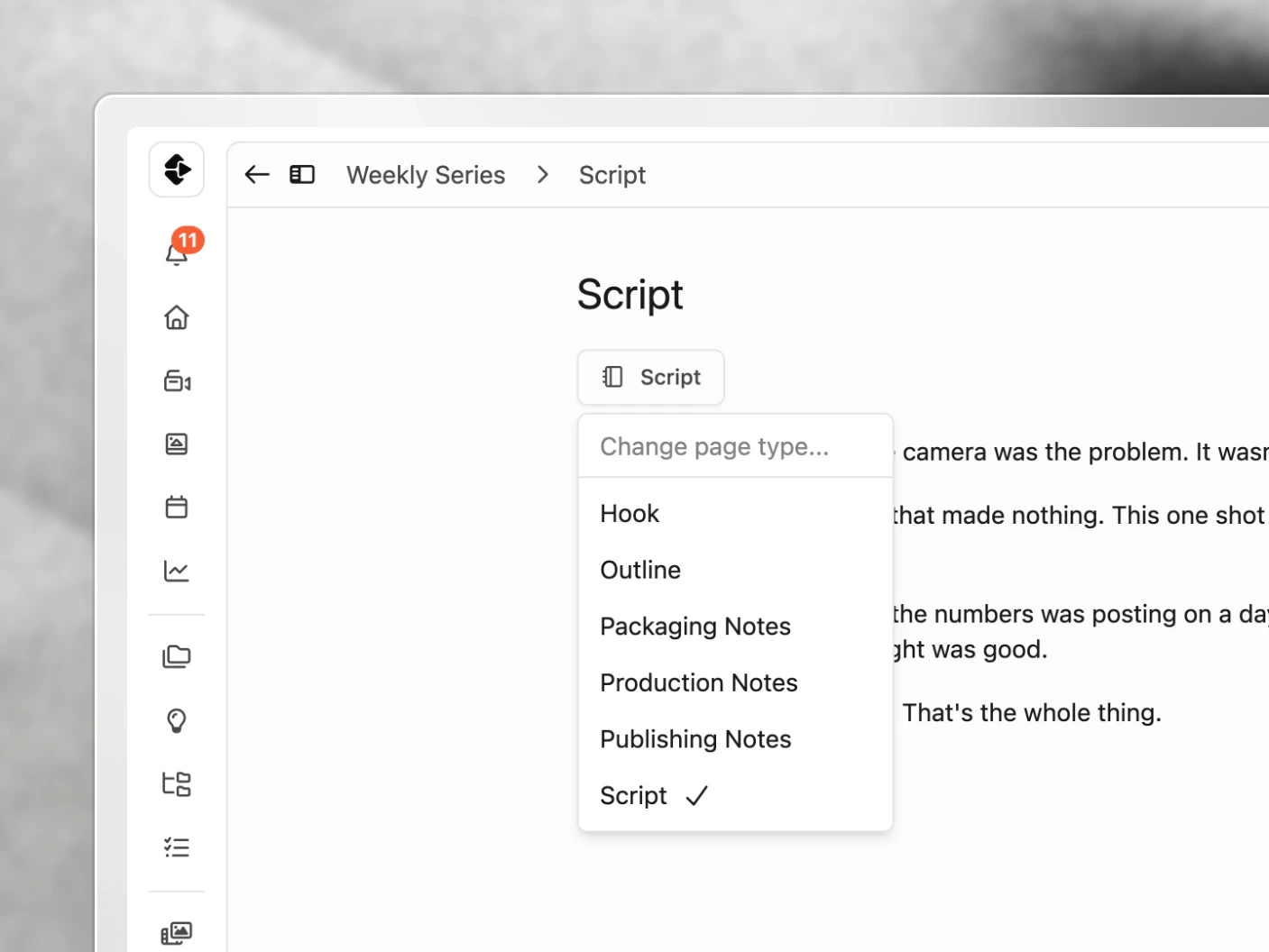Screen dimensions: 1269x952
Task: Click the Script page type button
Action: (x=651, y=378)
